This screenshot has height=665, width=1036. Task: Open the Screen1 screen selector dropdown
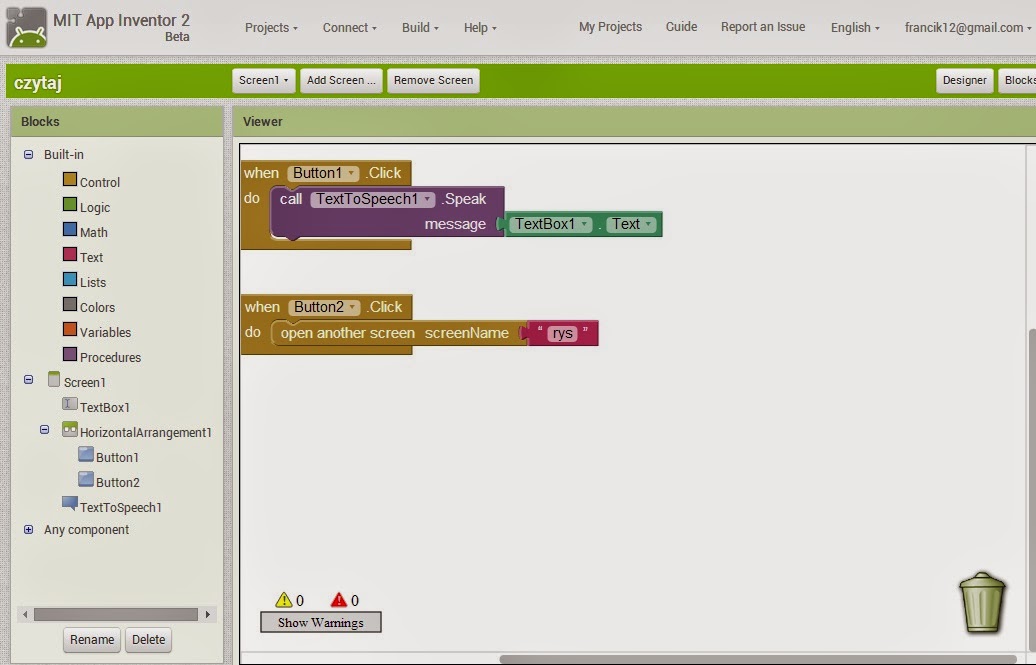(x=263, y=80)
